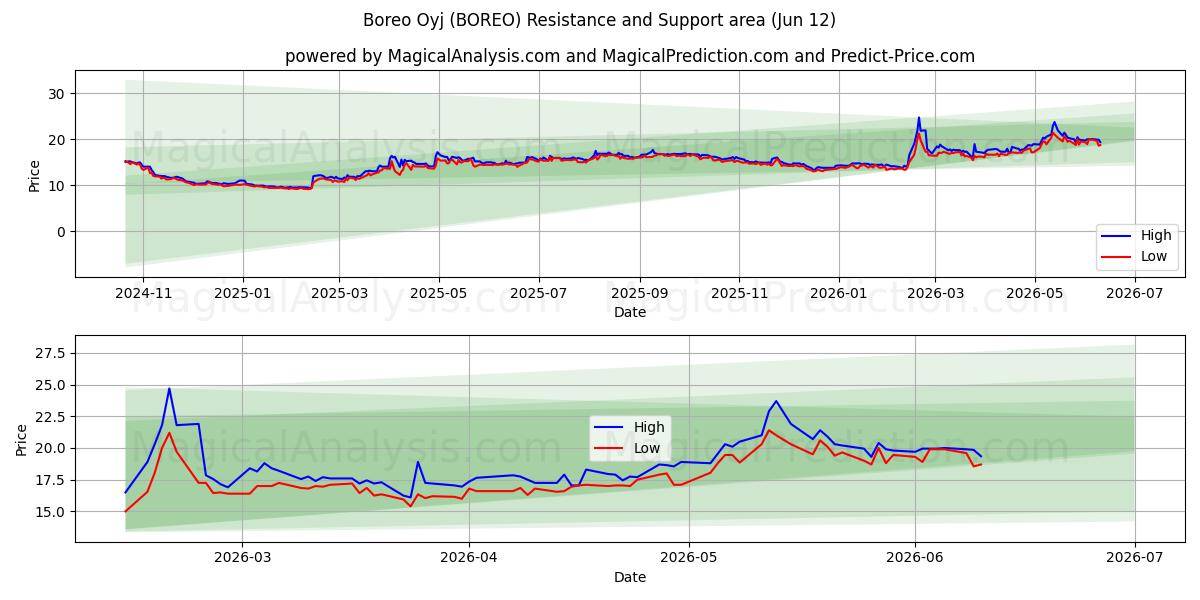Click the '27.5' y-axis label in the bottom chart
Screen dimensions: 1200x600
pyautogui.click(x=51, y=353)
